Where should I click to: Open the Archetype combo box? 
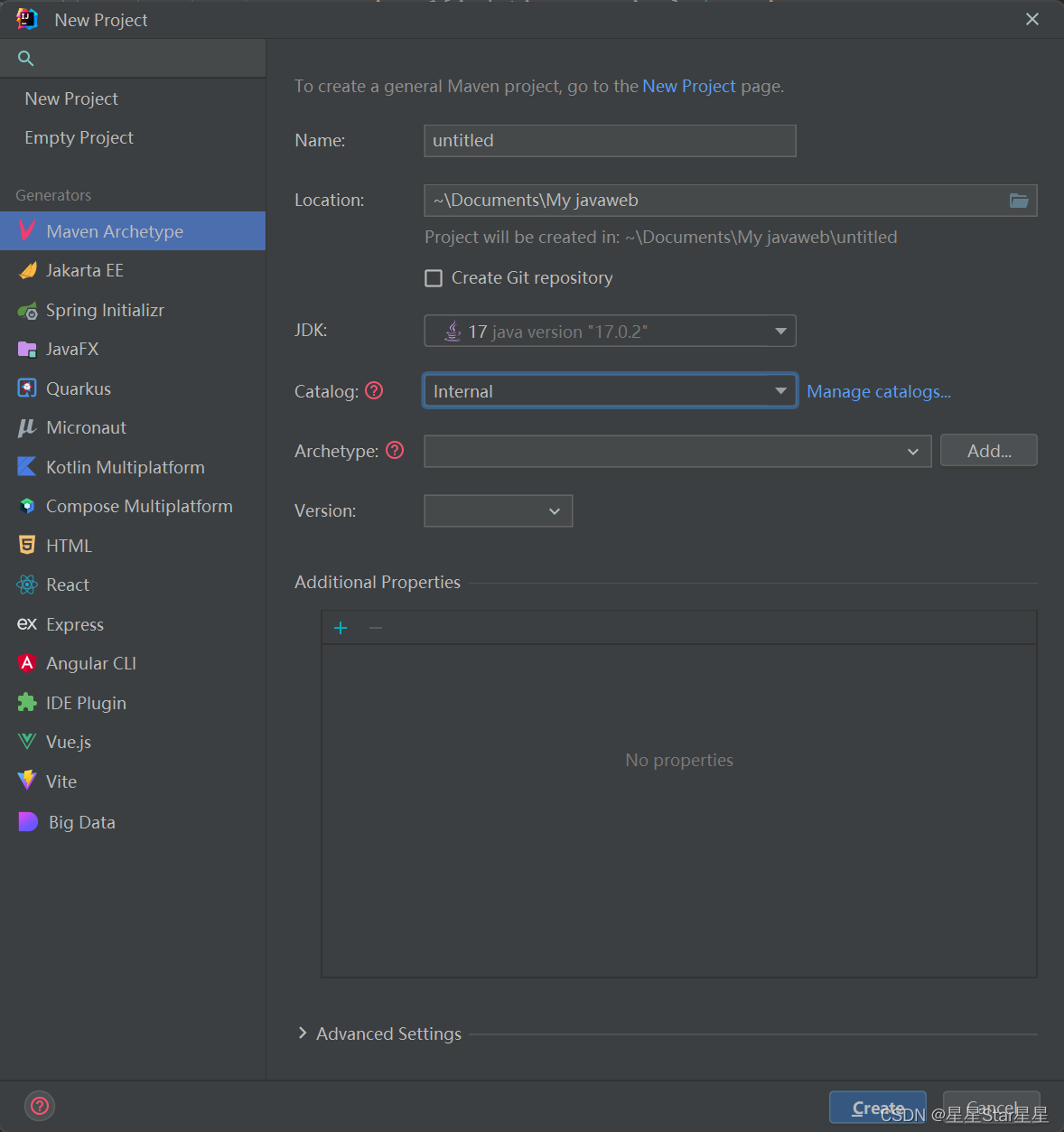(677, 451)
